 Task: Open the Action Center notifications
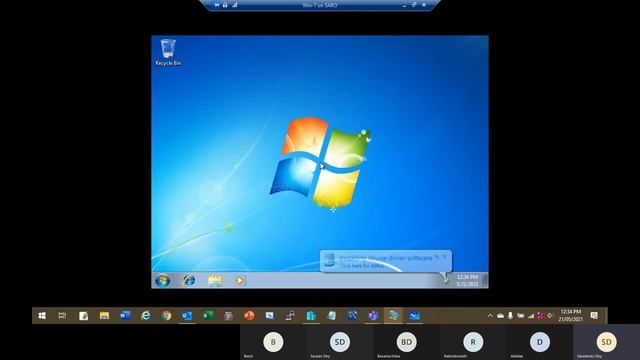tap(594, 316)
